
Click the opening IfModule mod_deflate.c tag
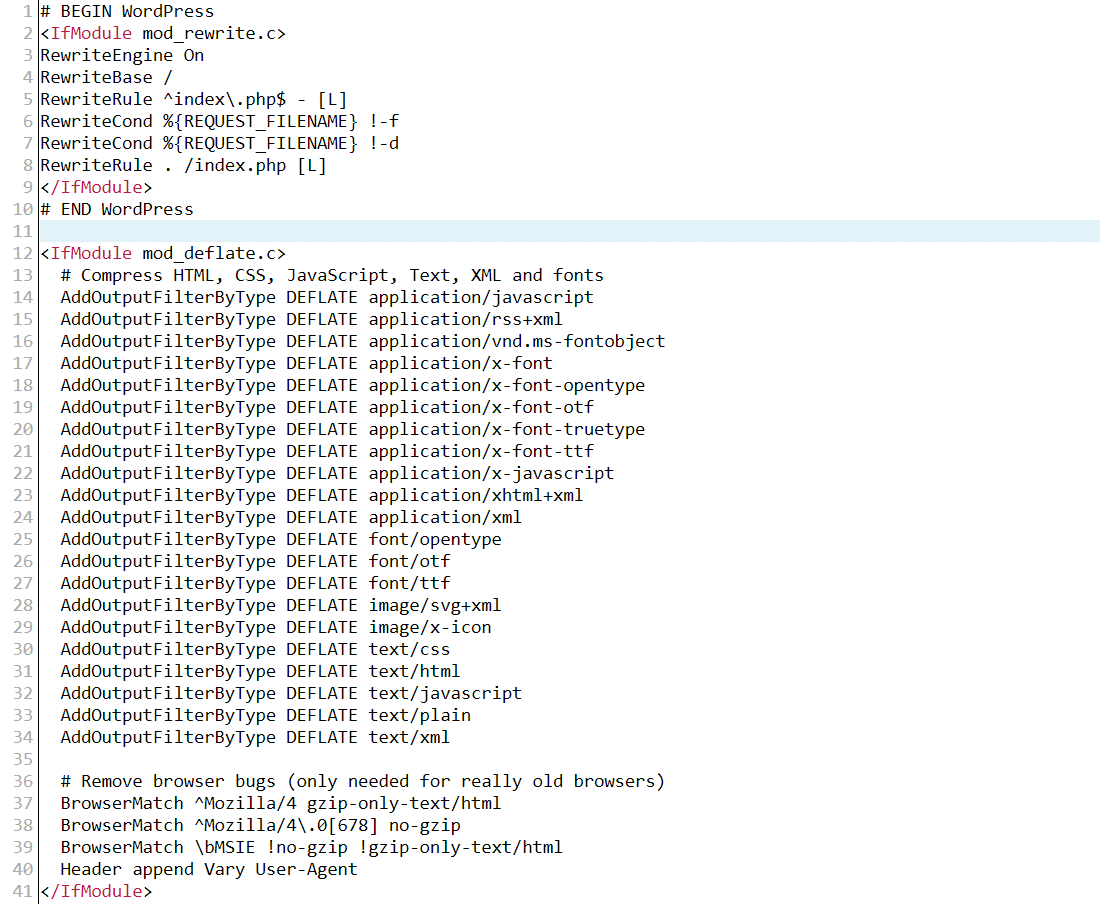[x=163, y=254]
